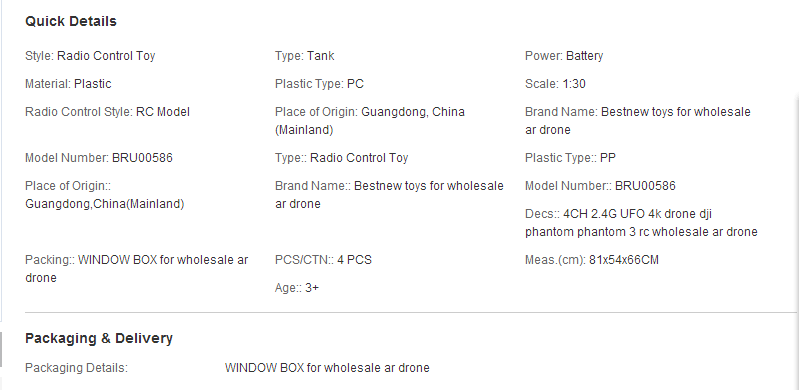799x390 pixels.
Task: Click the Age:: 3+ entry
Action: tap(297, 288)
